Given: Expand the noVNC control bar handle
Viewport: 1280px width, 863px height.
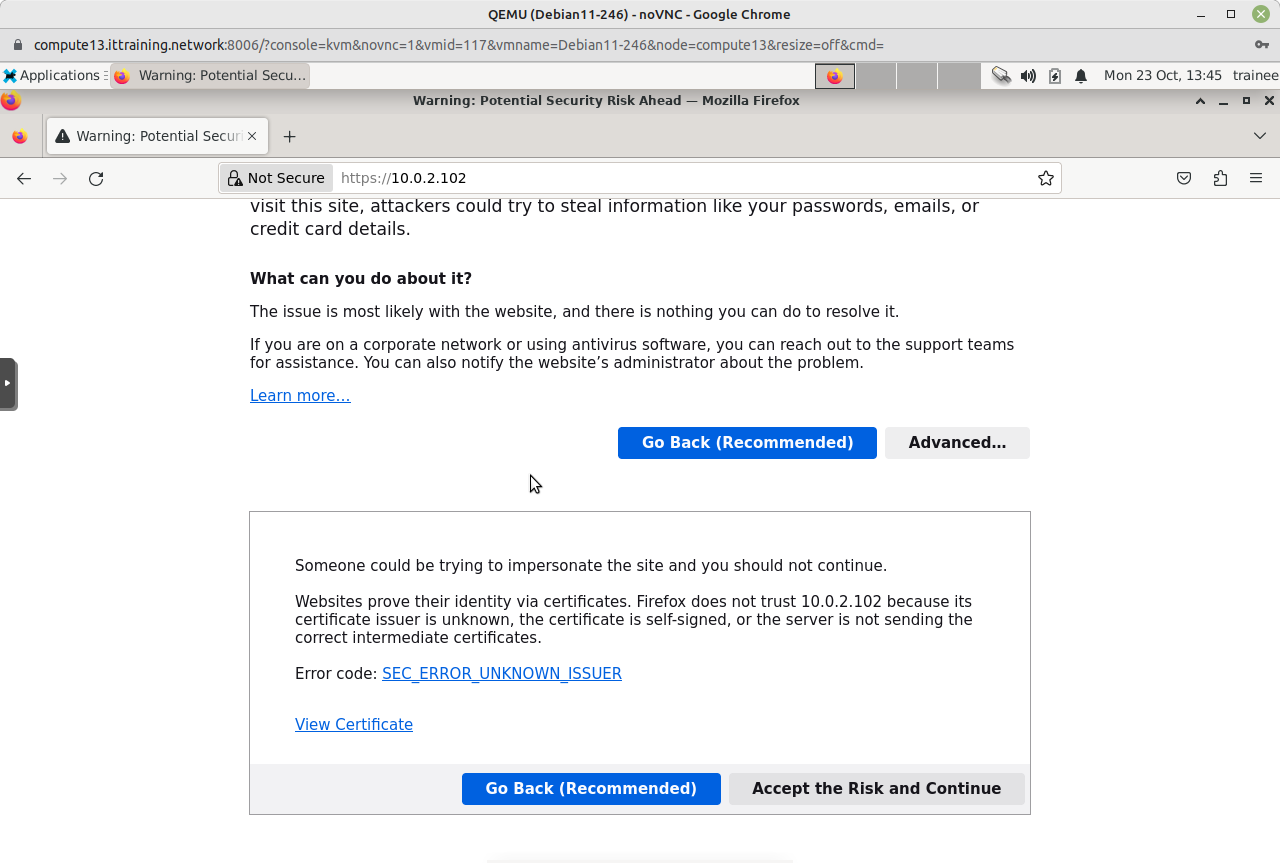Looking at the screenshot, I should 8,384.
